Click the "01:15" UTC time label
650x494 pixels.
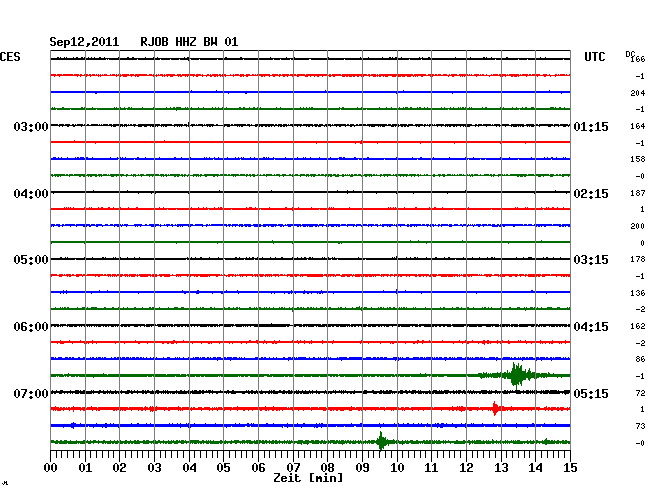591,126
